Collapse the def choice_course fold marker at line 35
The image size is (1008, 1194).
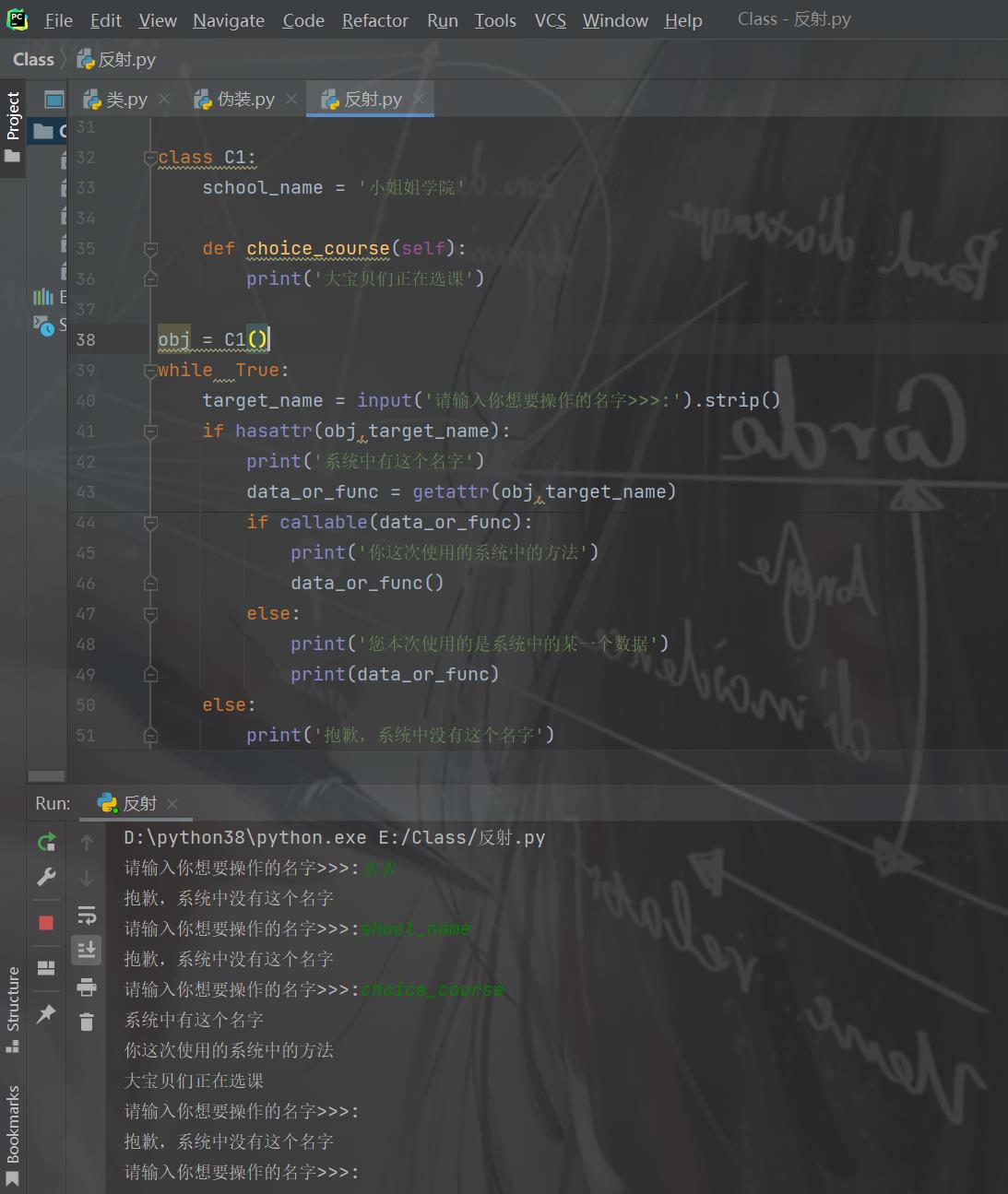[x=150, y=249]
